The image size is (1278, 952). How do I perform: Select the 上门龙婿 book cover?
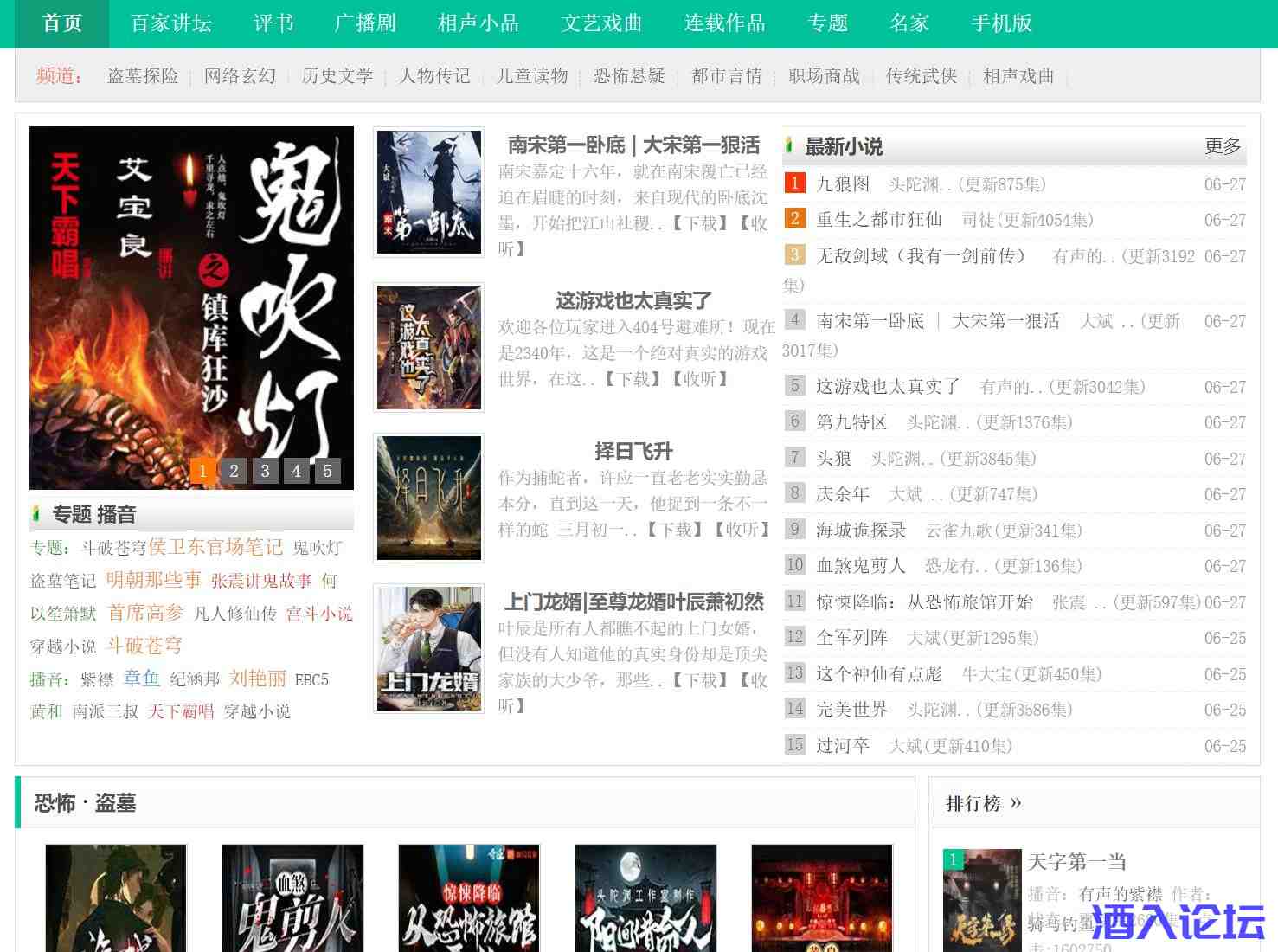tap(429, 648)
